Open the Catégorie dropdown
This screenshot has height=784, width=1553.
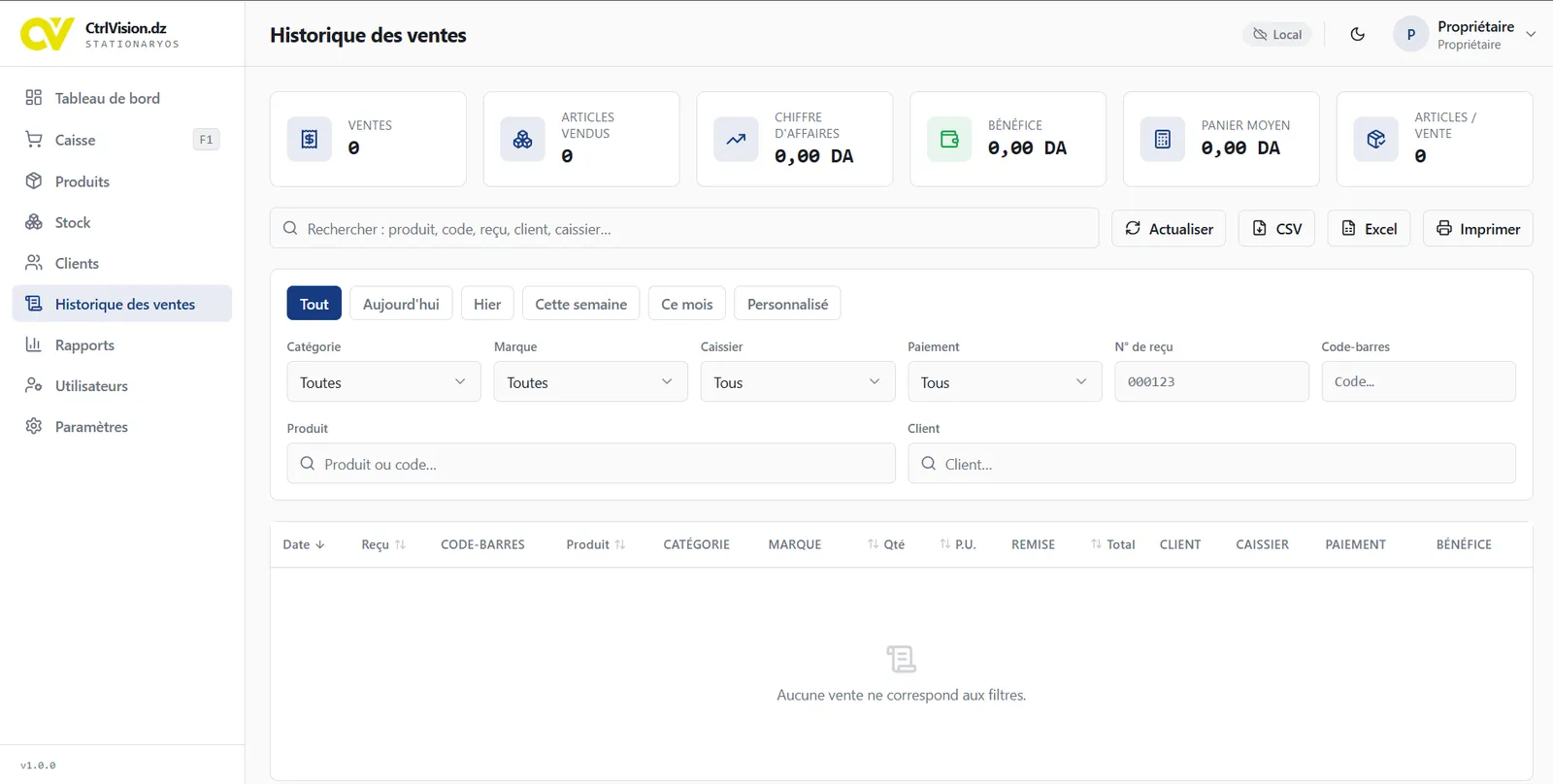coord(384,381)
